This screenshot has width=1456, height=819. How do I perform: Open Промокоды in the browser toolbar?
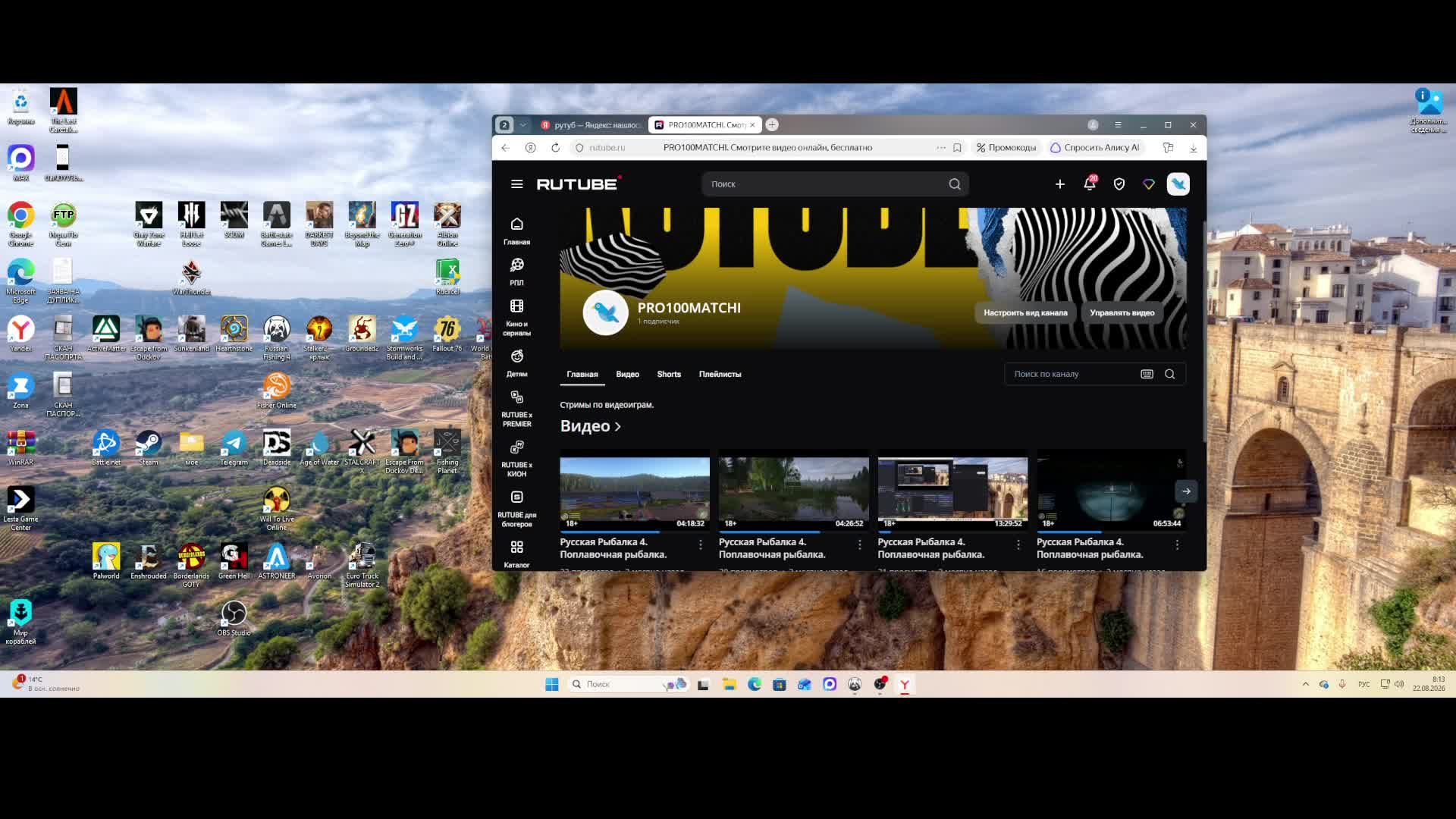pyautogui.click(x=1006, y=148)
